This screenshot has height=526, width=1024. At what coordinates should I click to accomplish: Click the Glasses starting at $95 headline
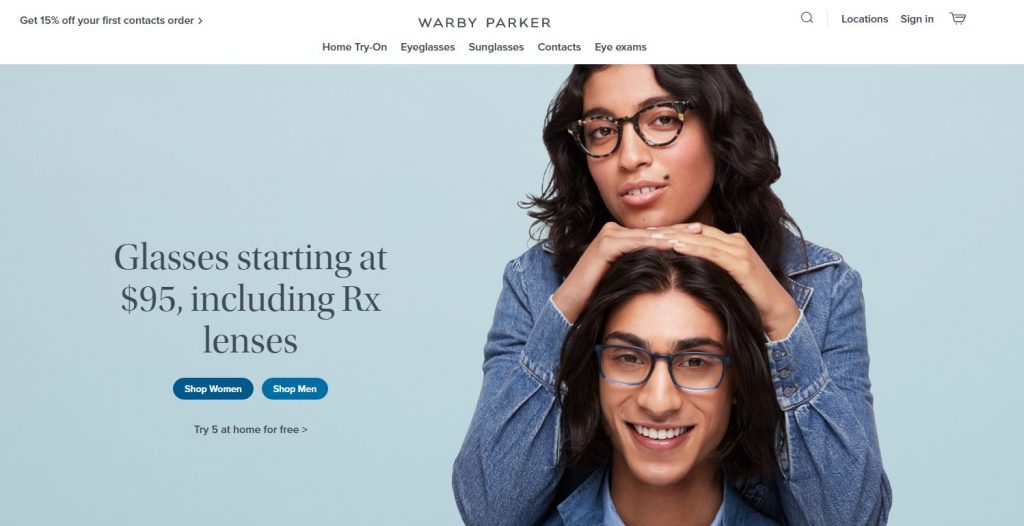point(251,299)
